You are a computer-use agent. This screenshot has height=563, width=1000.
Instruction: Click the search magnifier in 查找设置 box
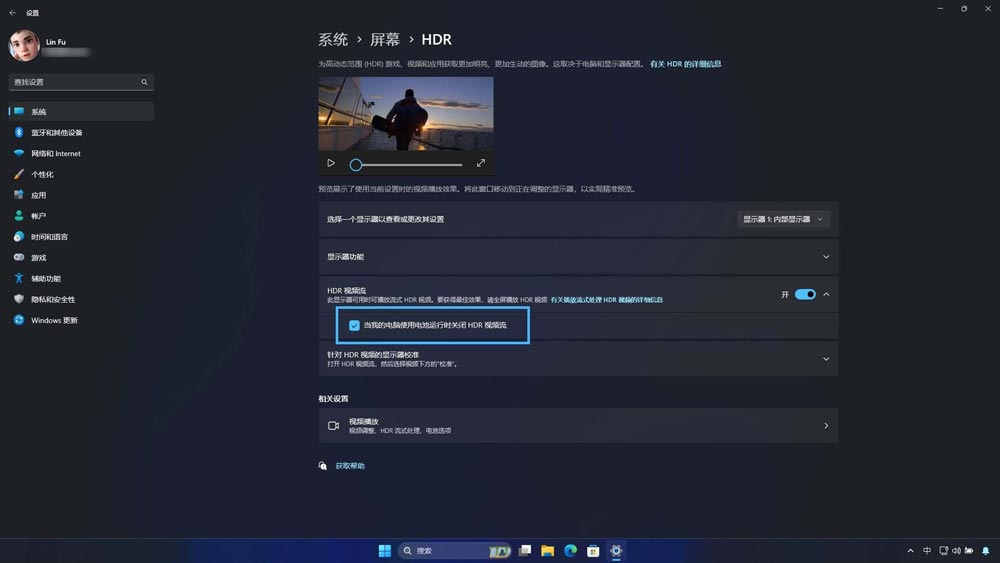click(144, 82)
